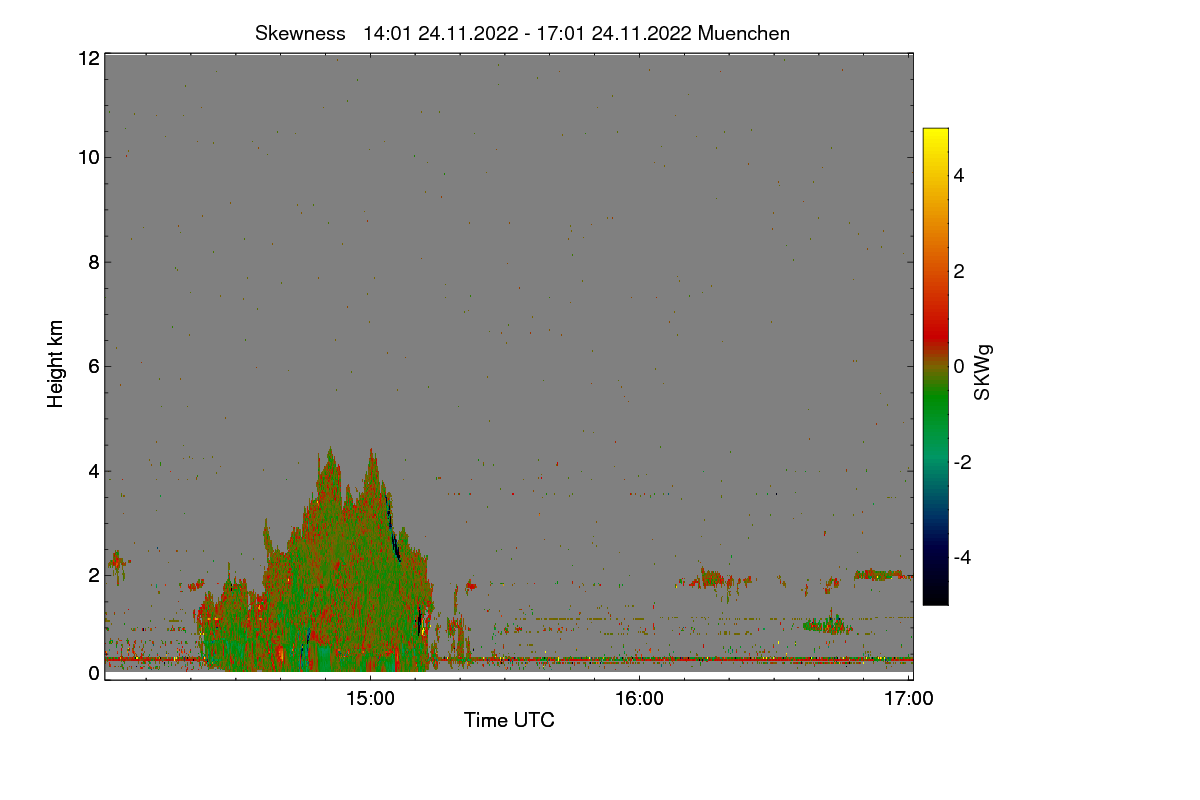The height and width of the screenshot is (800, 1200).
Task: Click the Time UTC axis title
Action: click(509, 720)
